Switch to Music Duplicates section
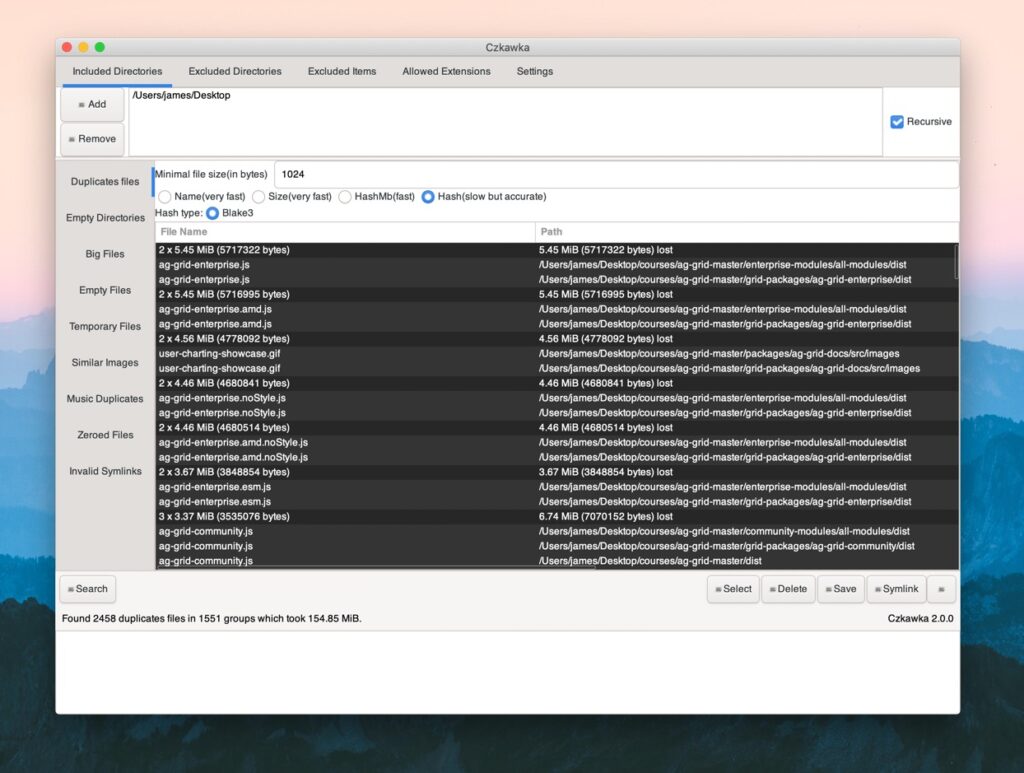This screenshot has height=773, width=1024. (105, 399)
